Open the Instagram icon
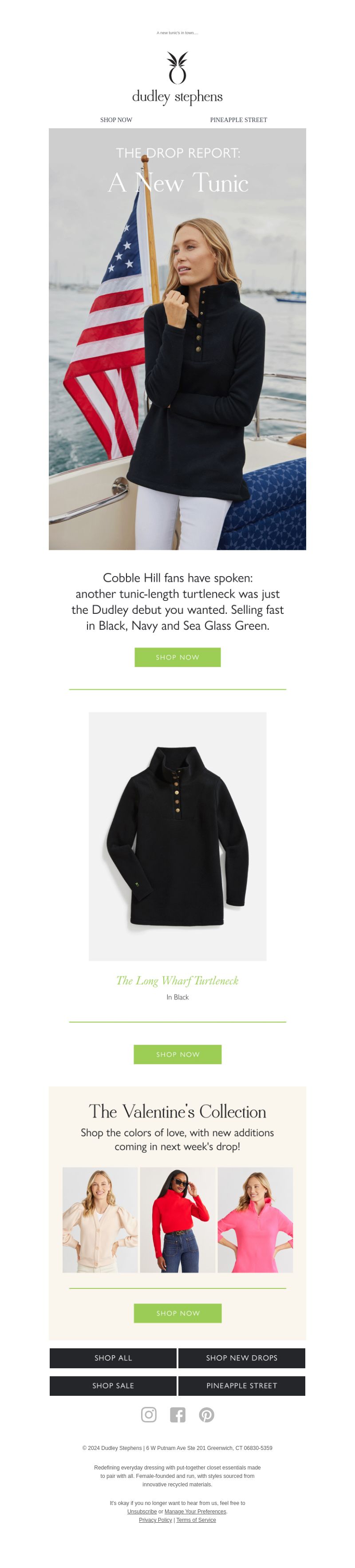Viewport: 355px width, 1568px height. [x=149, y=1414]
